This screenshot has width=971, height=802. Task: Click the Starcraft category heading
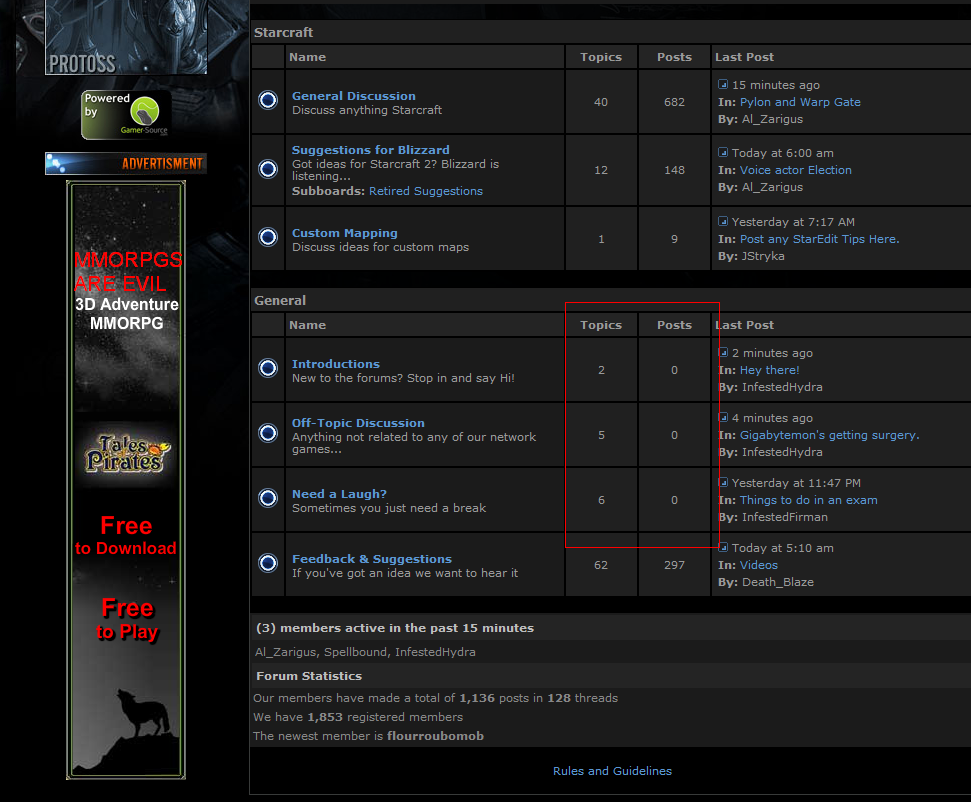click(x=284, y=32)
